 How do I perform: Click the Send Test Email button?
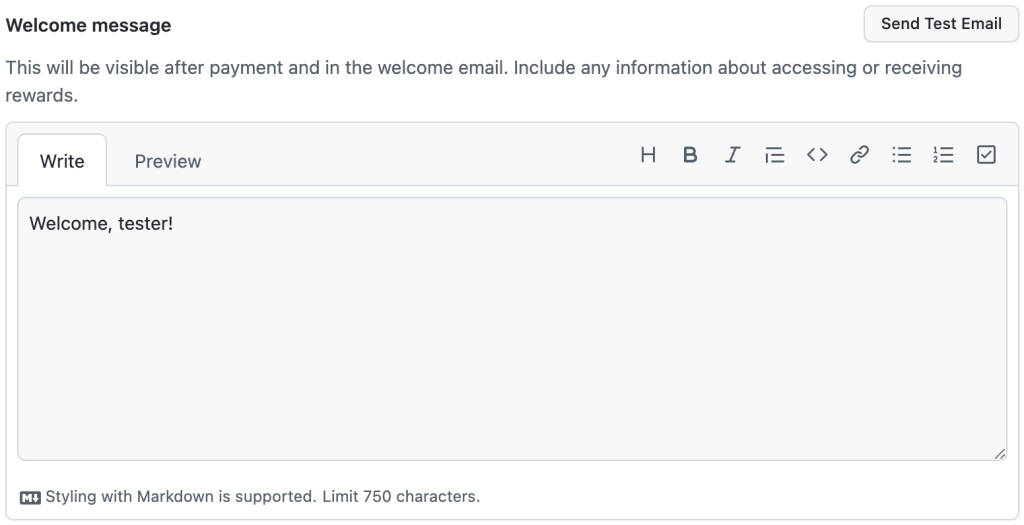click(x=941, y=24)
